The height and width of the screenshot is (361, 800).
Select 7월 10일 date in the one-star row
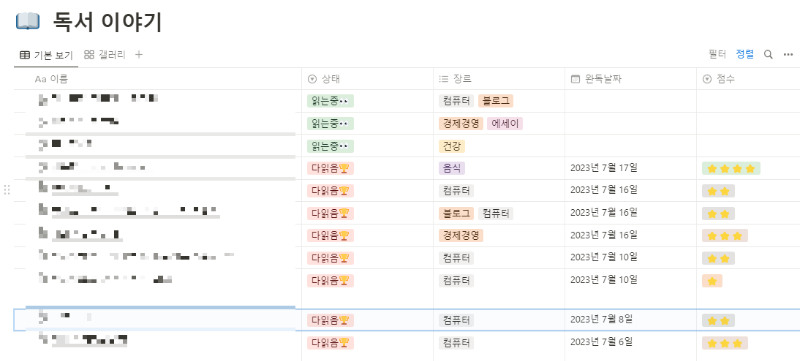[x=604, y=280]
